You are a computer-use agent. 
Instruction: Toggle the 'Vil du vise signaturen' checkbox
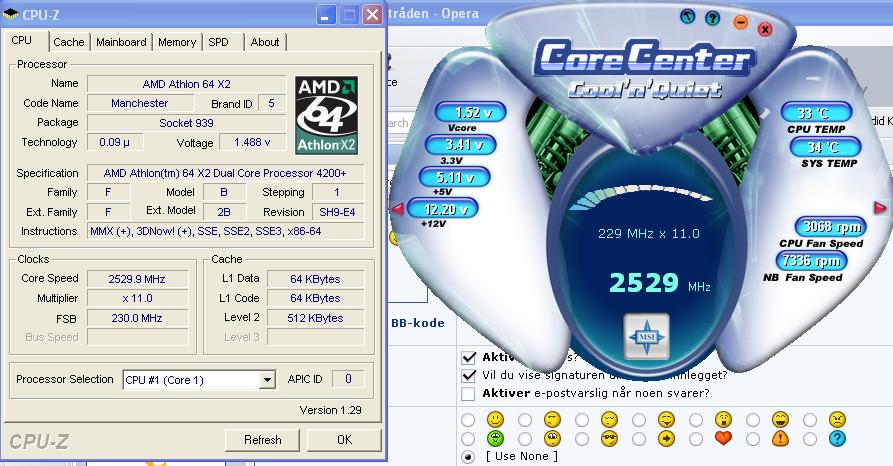pos(468,375)
